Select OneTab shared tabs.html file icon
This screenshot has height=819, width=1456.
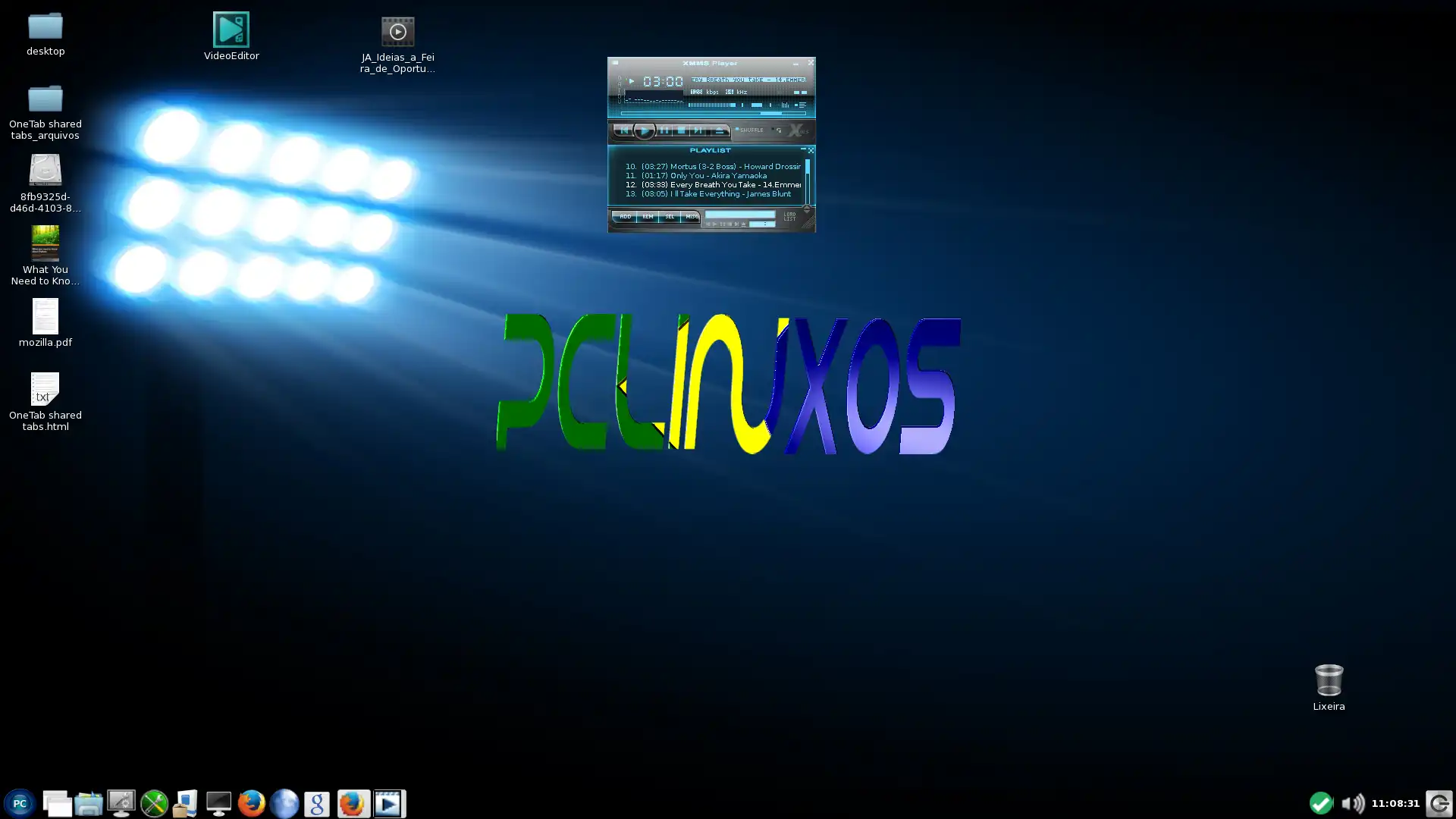[x=45, y=402]
